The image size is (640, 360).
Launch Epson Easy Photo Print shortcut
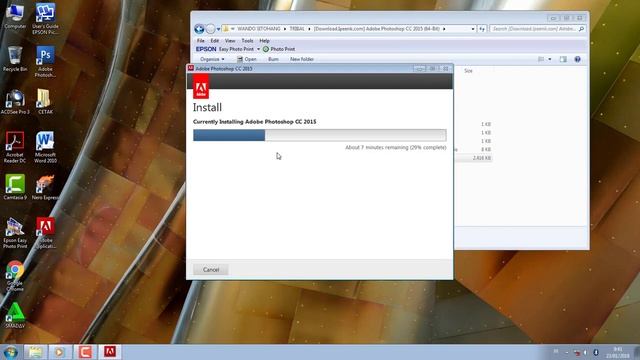(15, 233)
